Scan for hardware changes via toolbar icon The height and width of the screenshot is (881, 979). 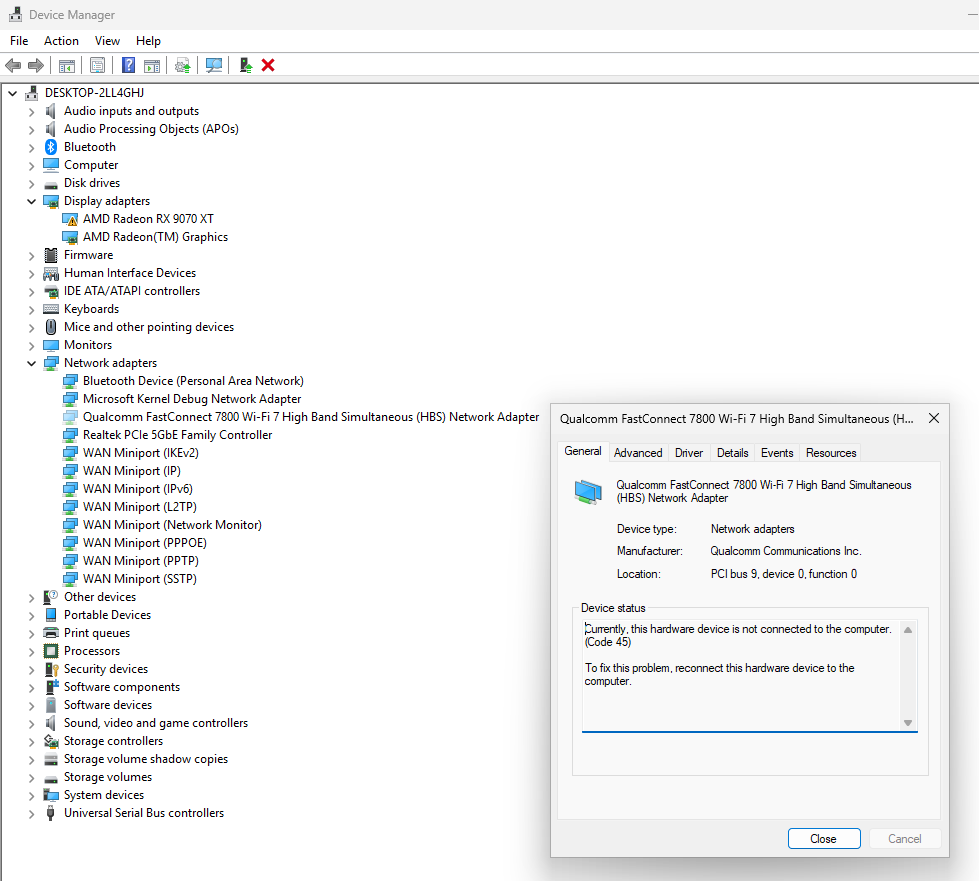214,65
